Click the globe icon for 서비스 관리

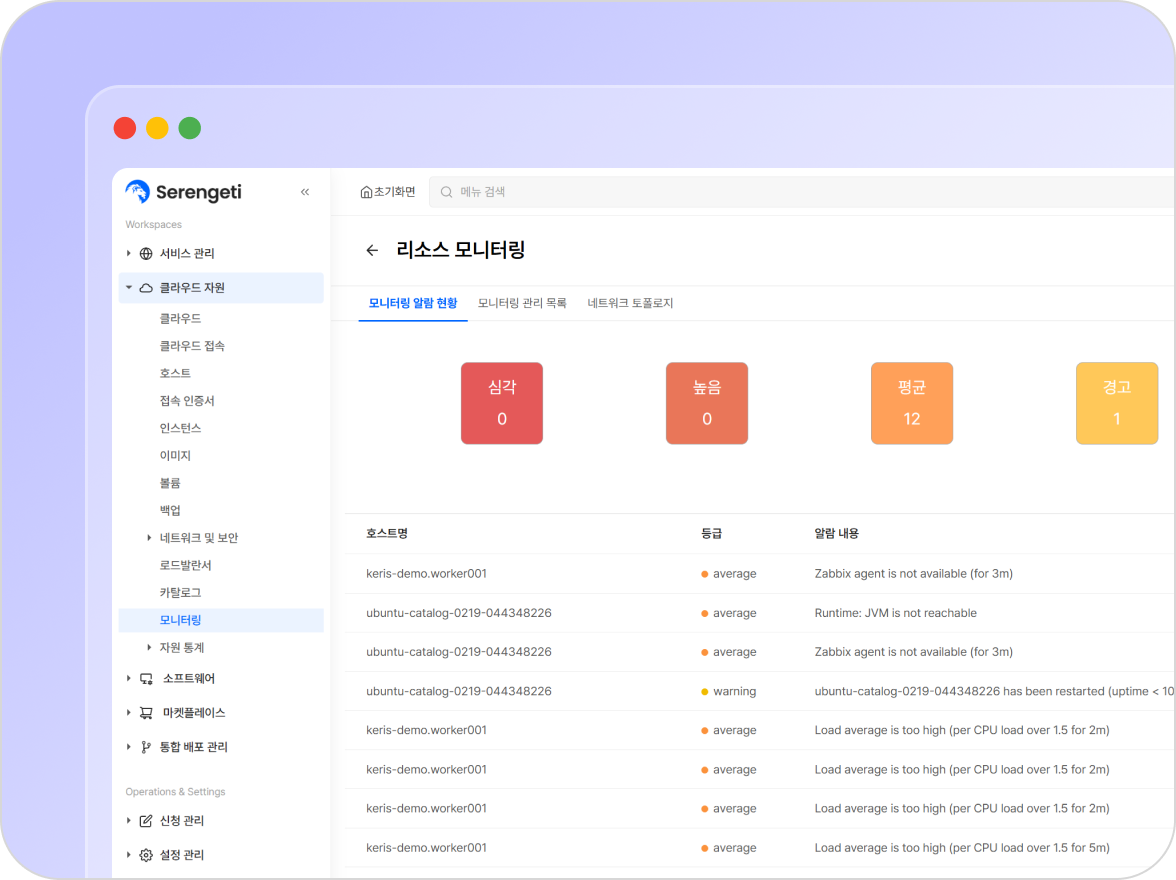click(146, 254)
